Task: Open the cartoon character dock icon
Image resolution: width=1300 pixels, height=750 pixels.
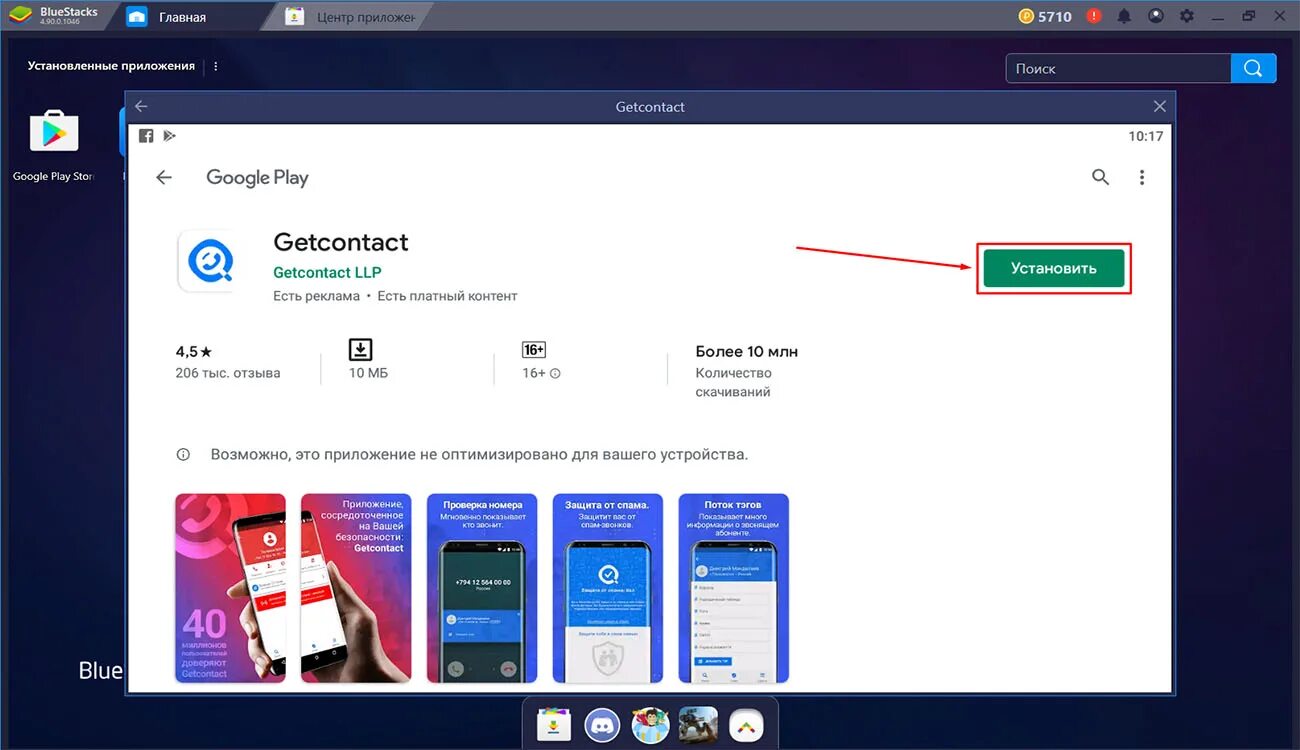Action: coord(650,725)
